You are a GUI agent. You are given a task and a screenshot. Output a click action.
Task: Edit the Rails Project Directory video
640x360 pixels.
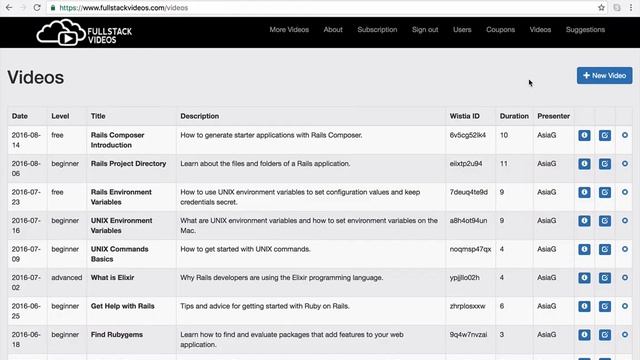(604, 164)
